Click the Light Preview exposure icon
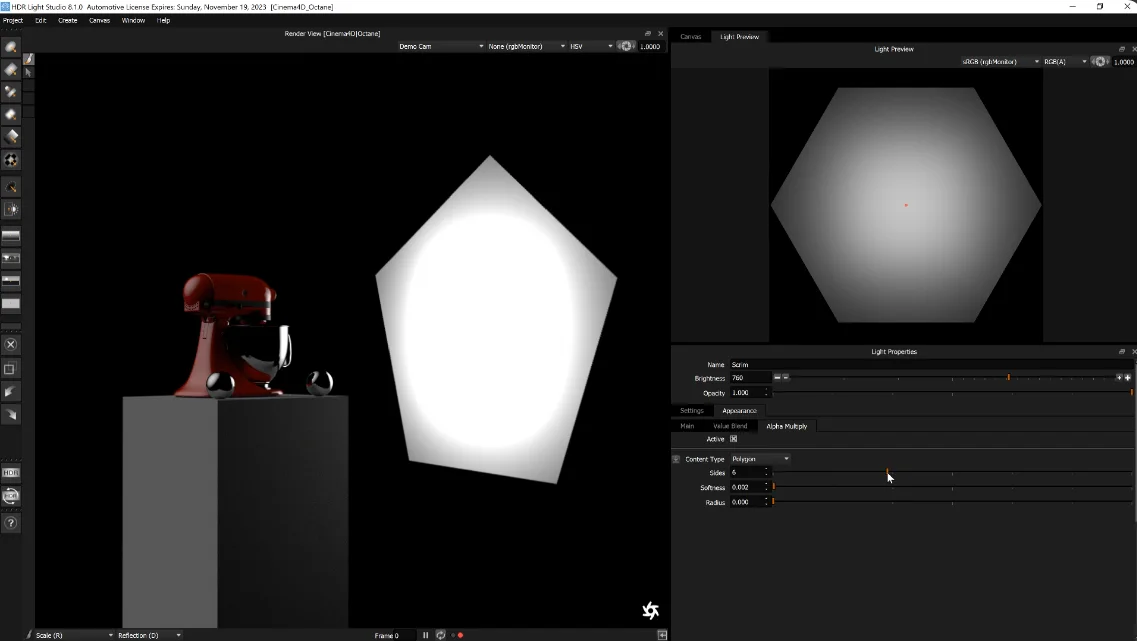This screenshot has width=1137, height=641. (1100, 62)
